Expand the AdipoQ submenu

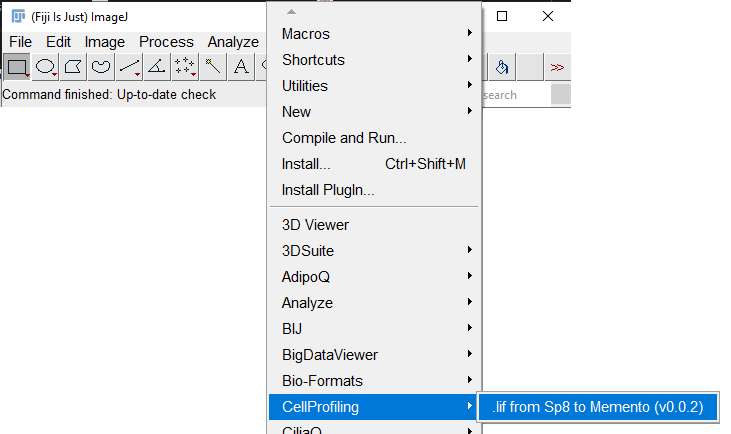click(x=375, y=277)
